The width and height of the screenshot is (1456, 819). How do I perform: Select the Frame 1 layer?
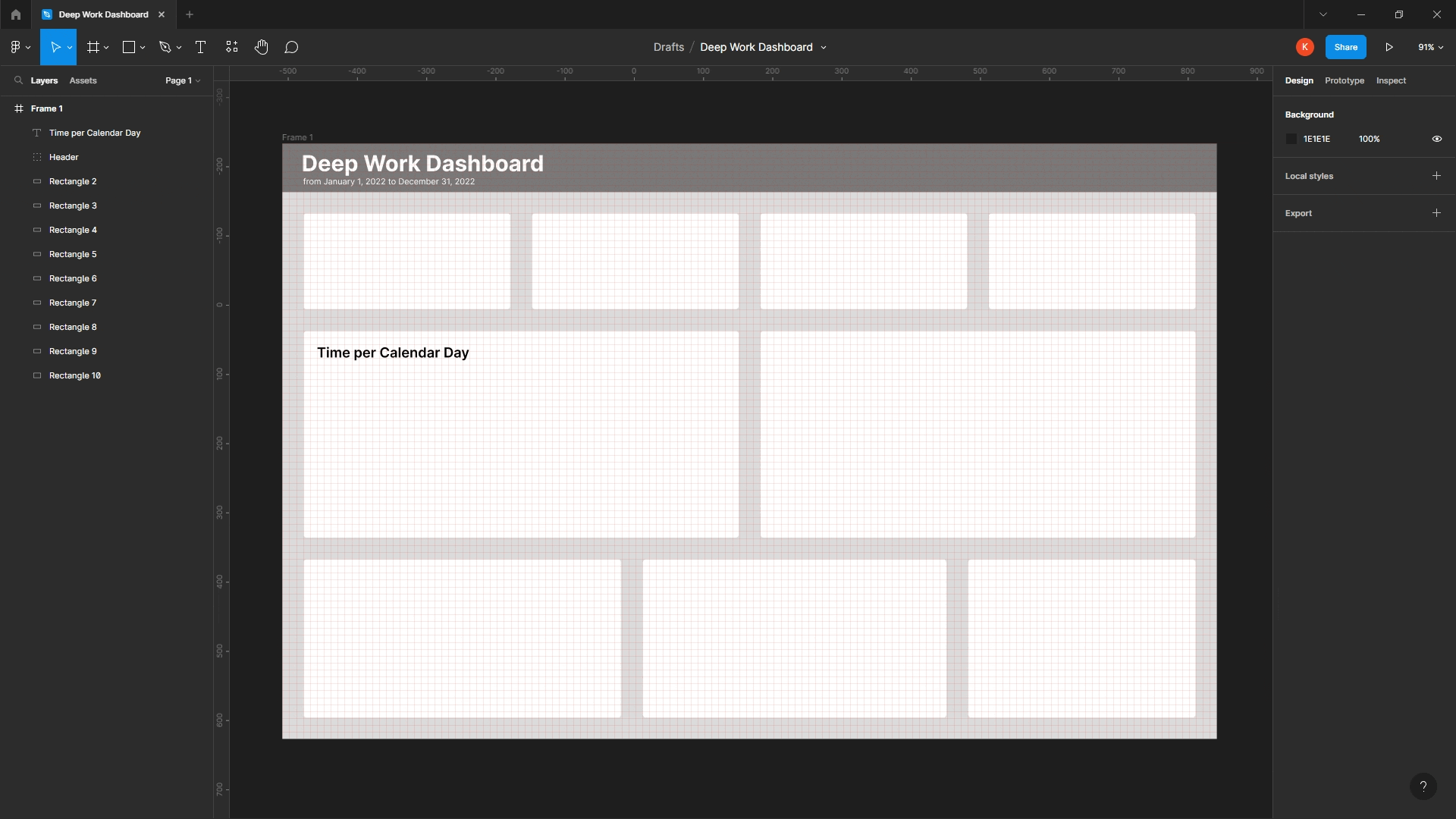[106, 108]
